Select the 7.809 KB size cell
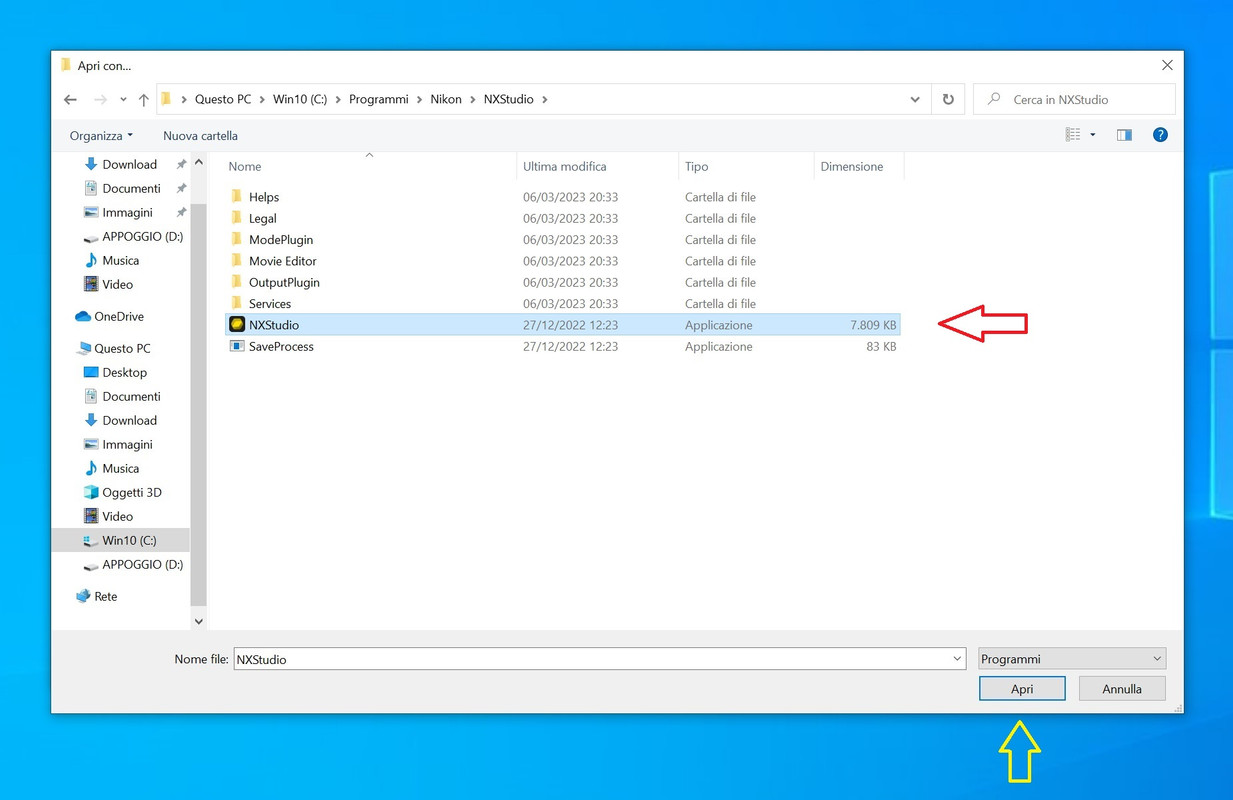Viewport: 1233px width, 800px height. (x=873, y=325)
